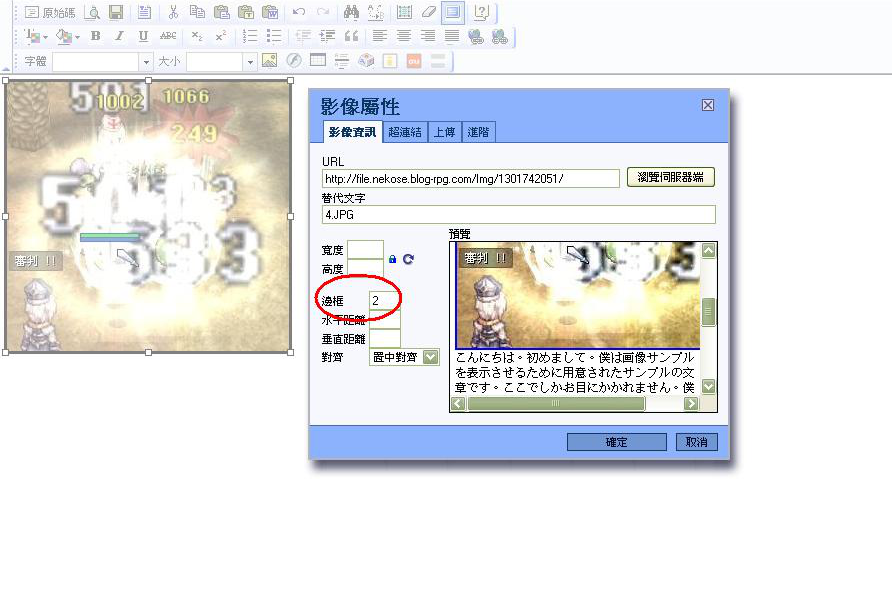Click the 寬度 width input field

(365, 250)
